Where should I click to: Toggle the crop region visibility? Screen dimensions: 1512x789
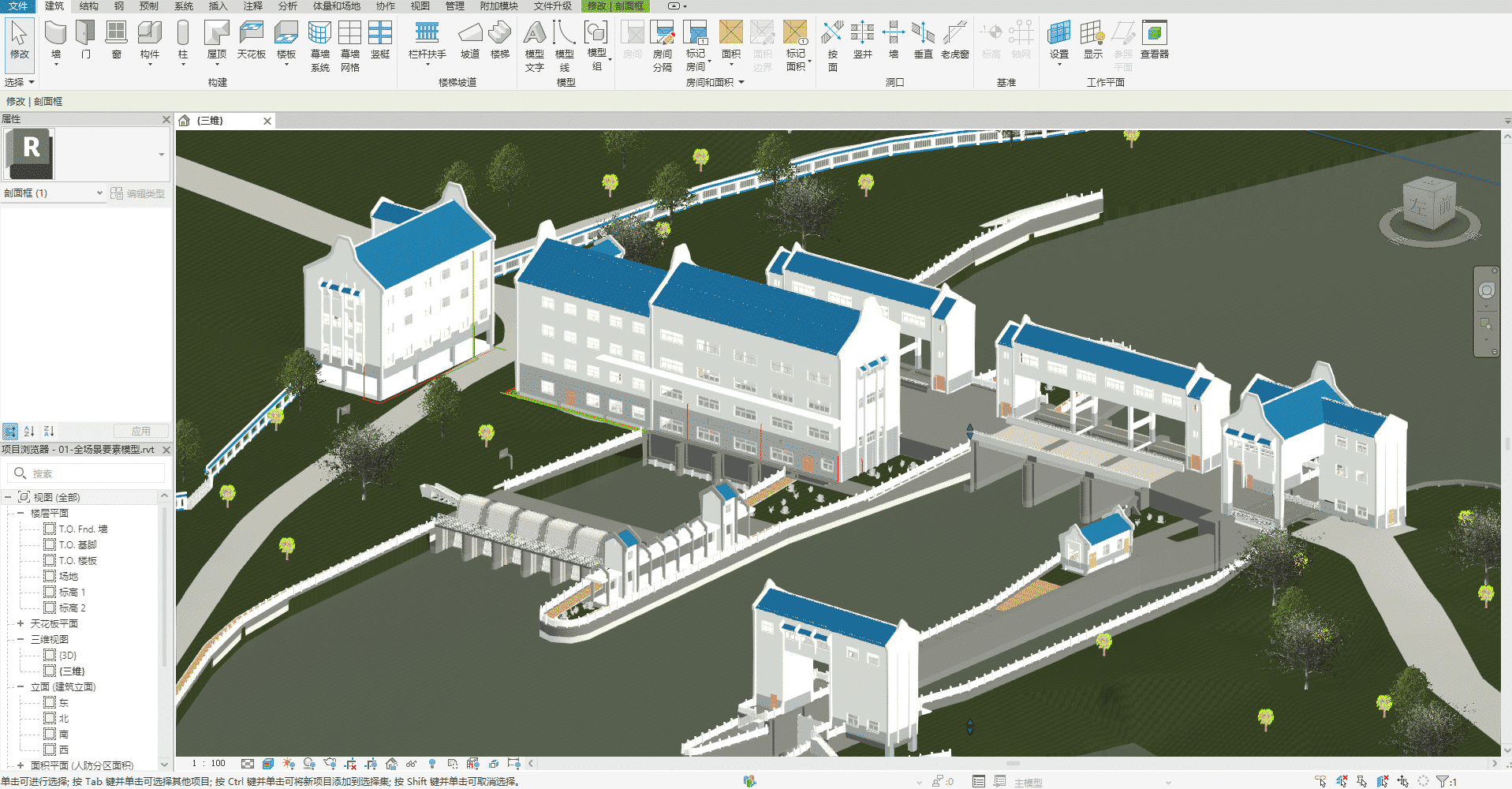coord(371,764)
